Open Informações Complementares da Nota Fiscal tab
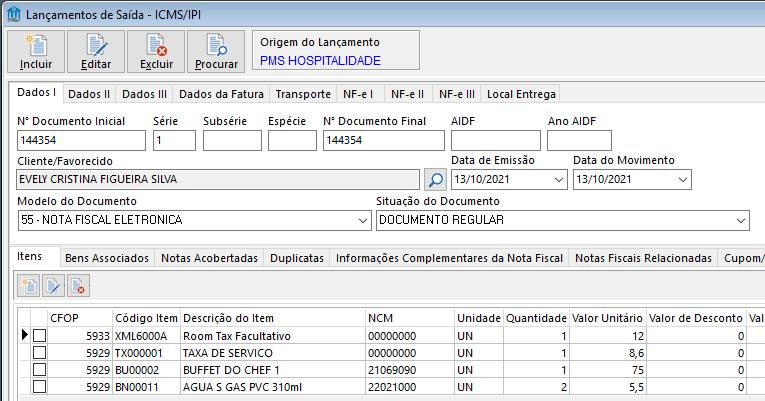 (x=449, y=258)
